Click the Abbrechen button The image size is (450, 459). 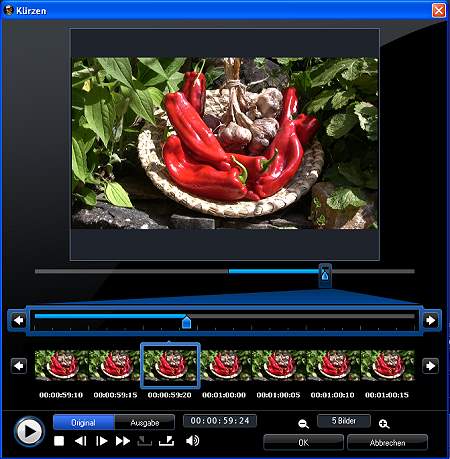[x=387, y=442]
